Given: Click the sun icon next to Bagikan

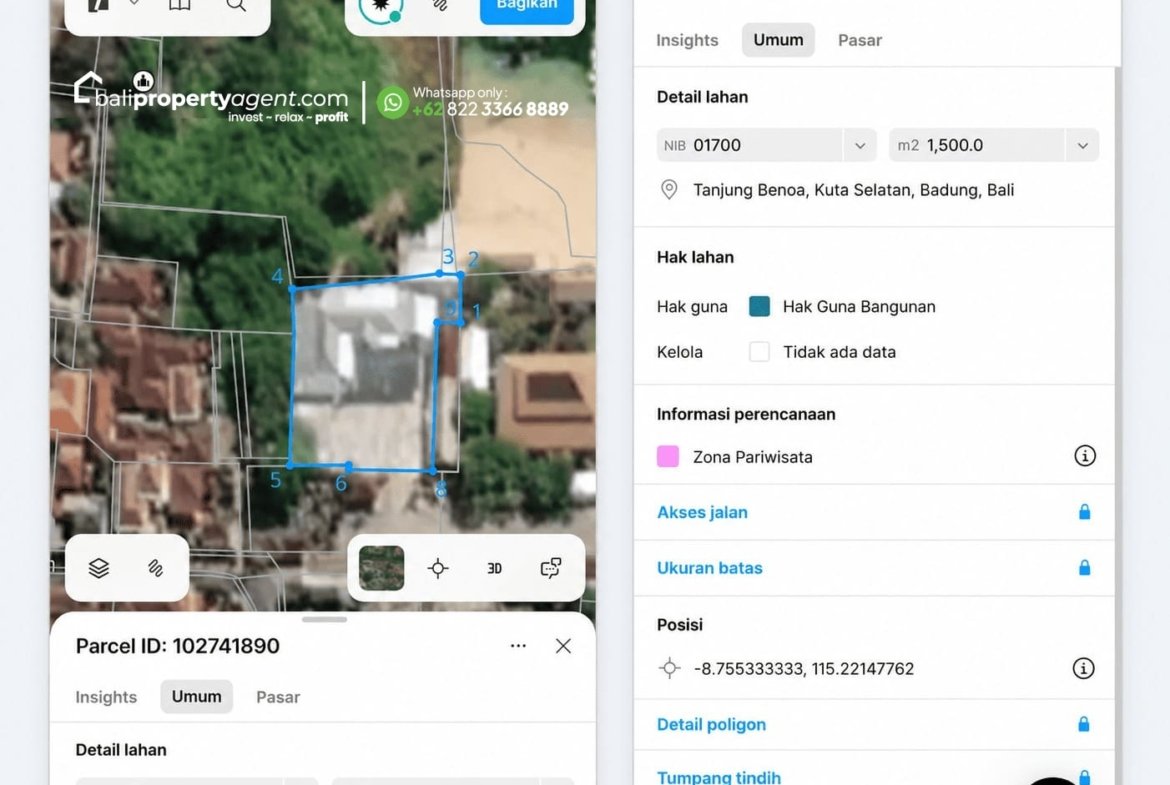Looking at the screenshot, I should [381, 7].
